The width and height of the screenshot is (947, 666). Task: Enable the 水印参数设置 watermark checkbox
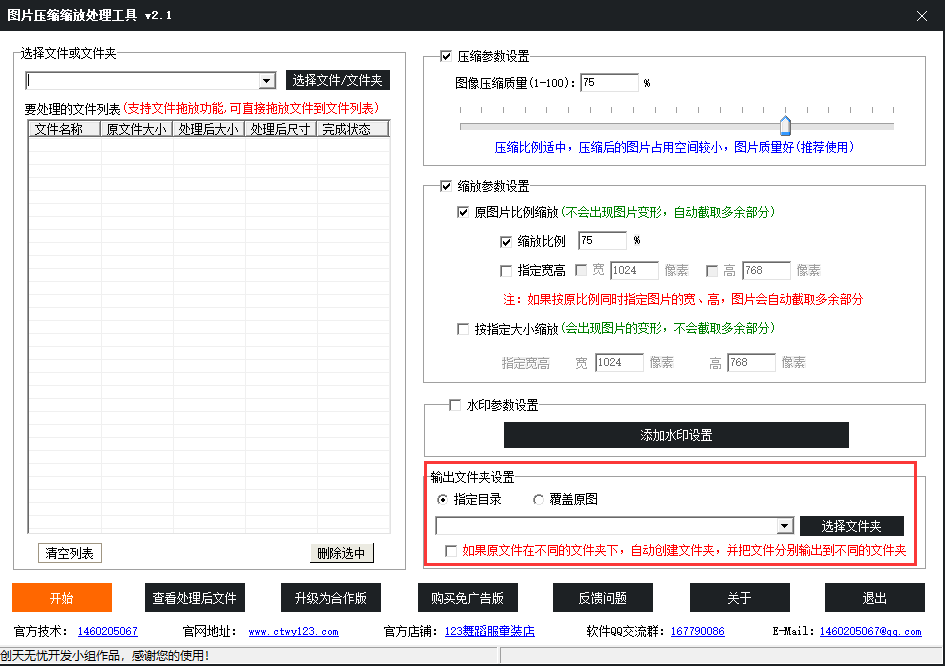click(455, 405)
